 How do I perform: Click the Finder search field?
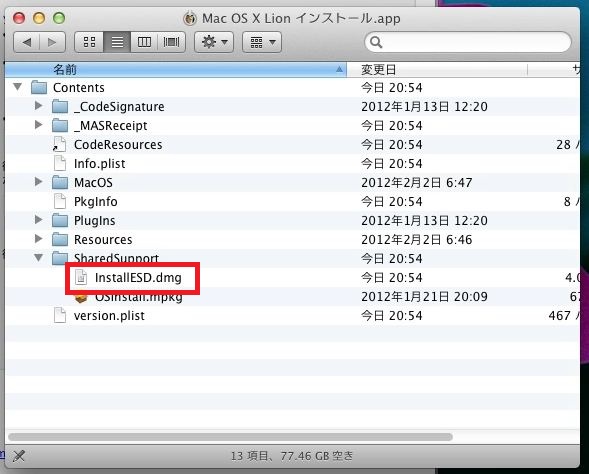[468, 42]
